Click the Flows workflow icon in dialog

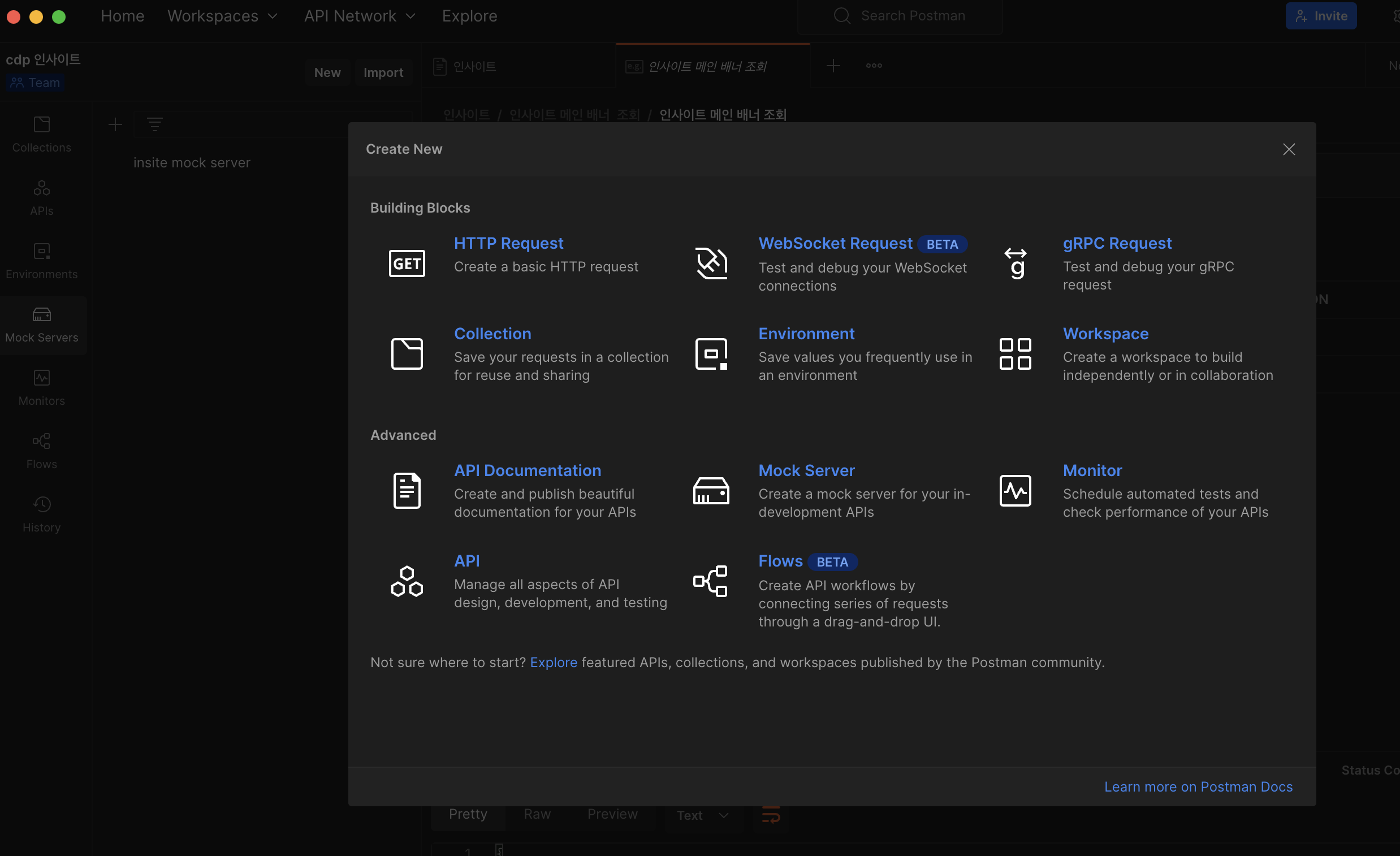711,581
